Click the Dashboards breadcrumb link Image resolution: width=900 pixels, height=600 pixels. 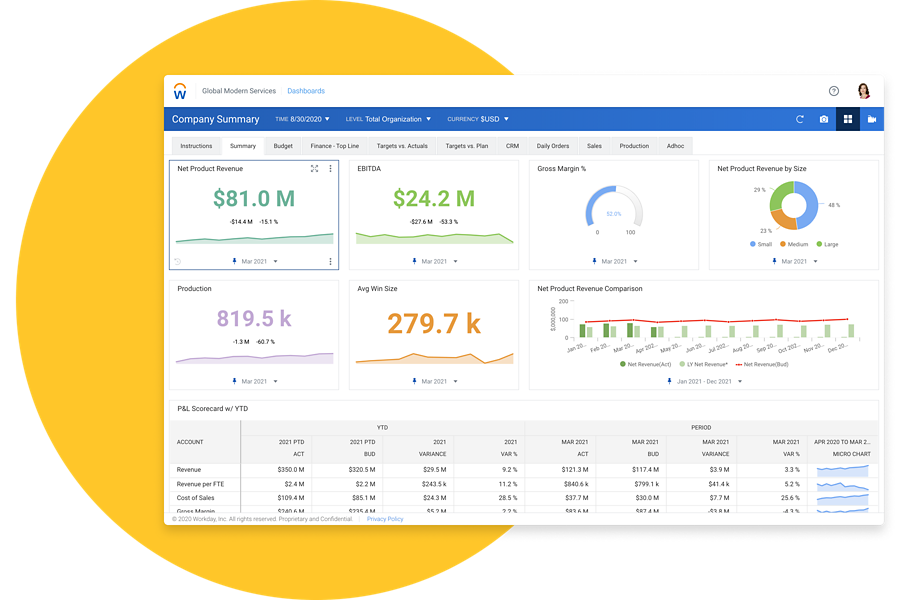tap(306, 91)
